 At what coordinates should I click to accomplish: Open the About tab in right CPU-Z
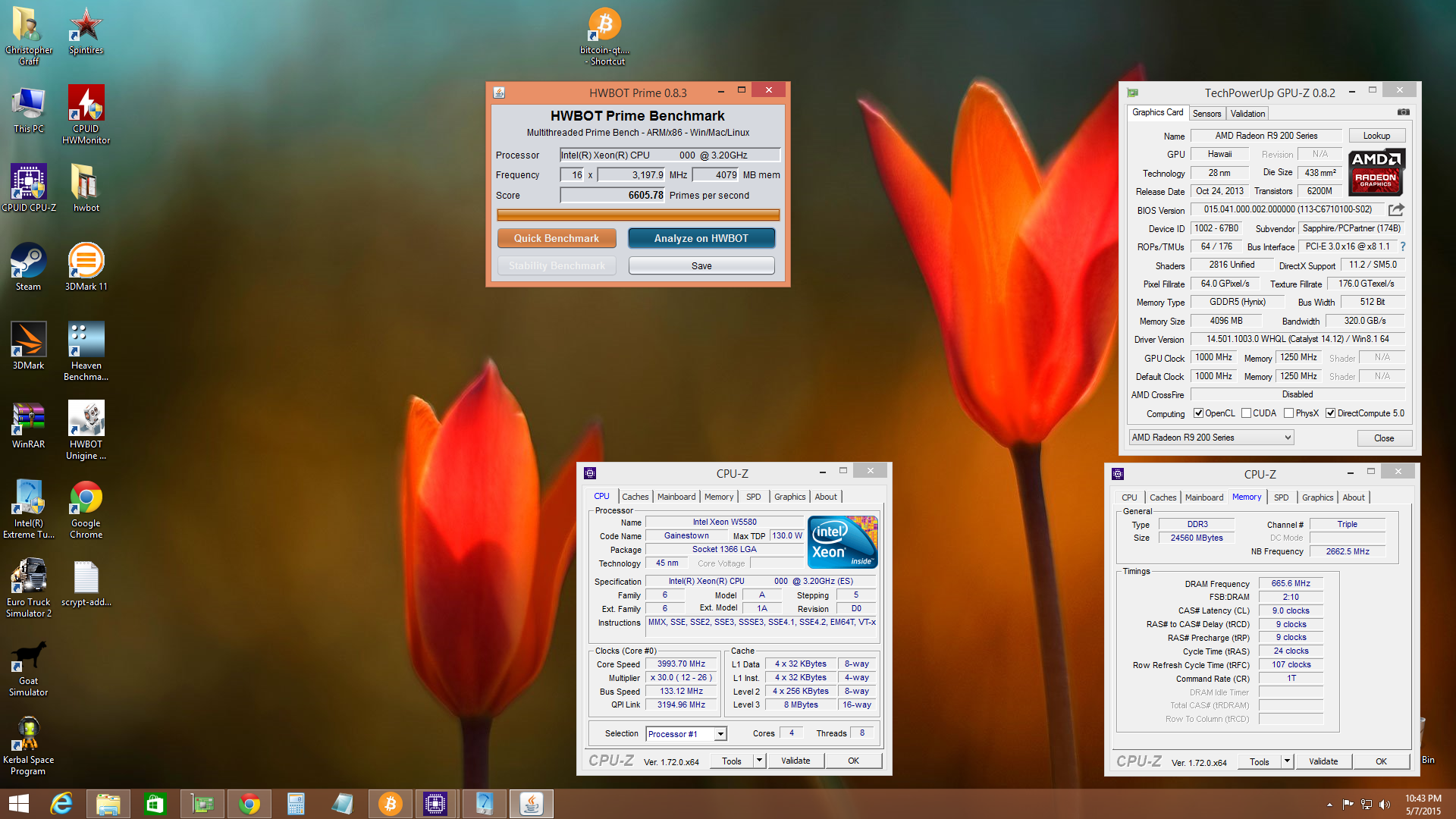tap(1354, 497)
